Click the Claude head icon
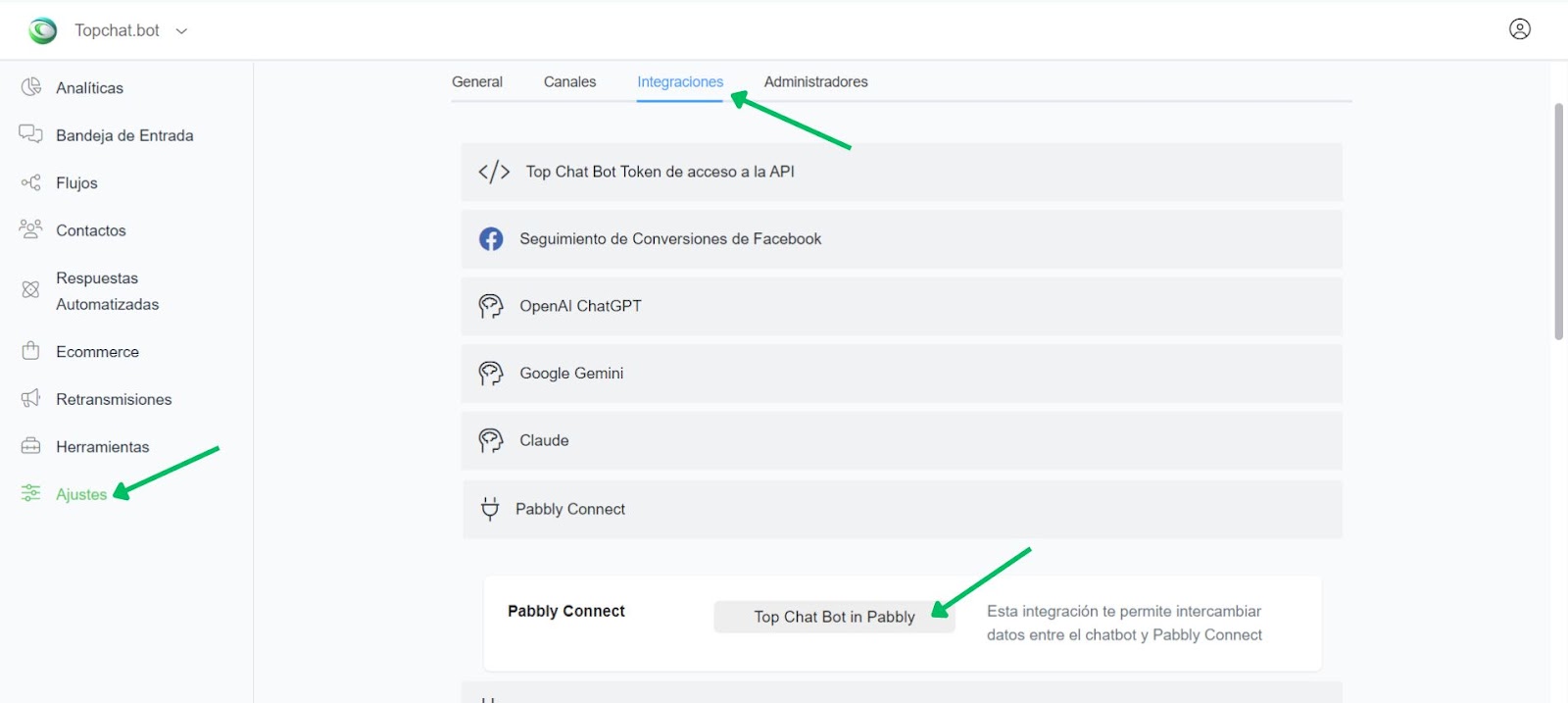 pyautogui.click(x=491, y=441)
